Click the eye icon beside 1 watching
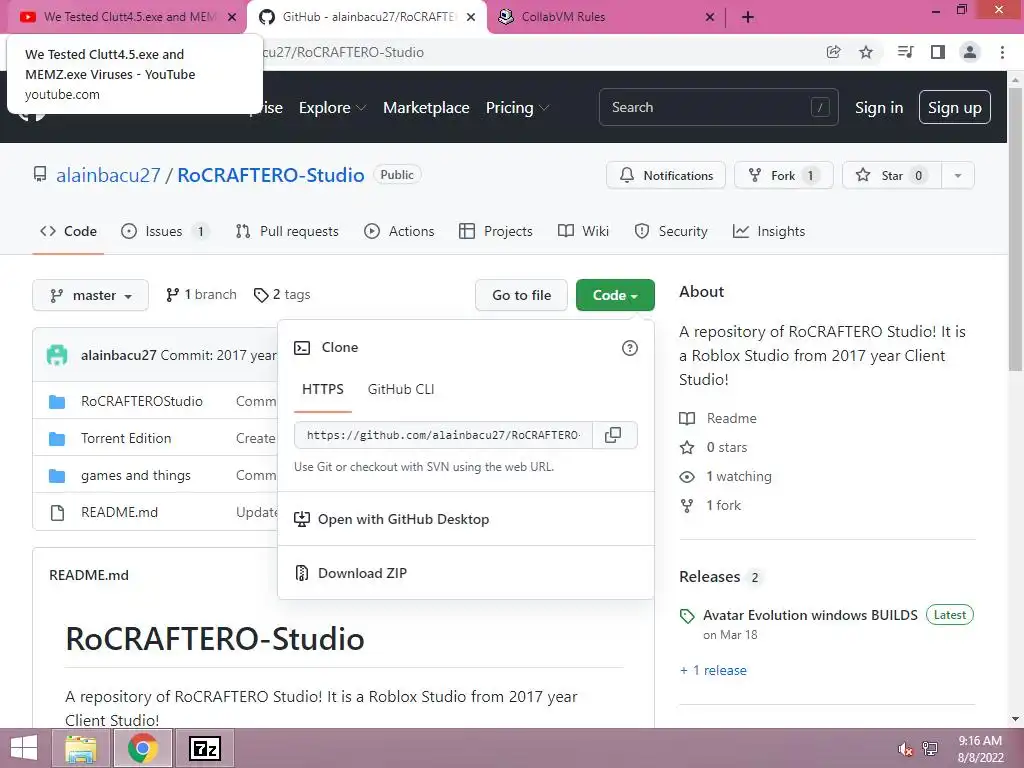This screenshot has height=768, width=1024. [x=687, y=477]
